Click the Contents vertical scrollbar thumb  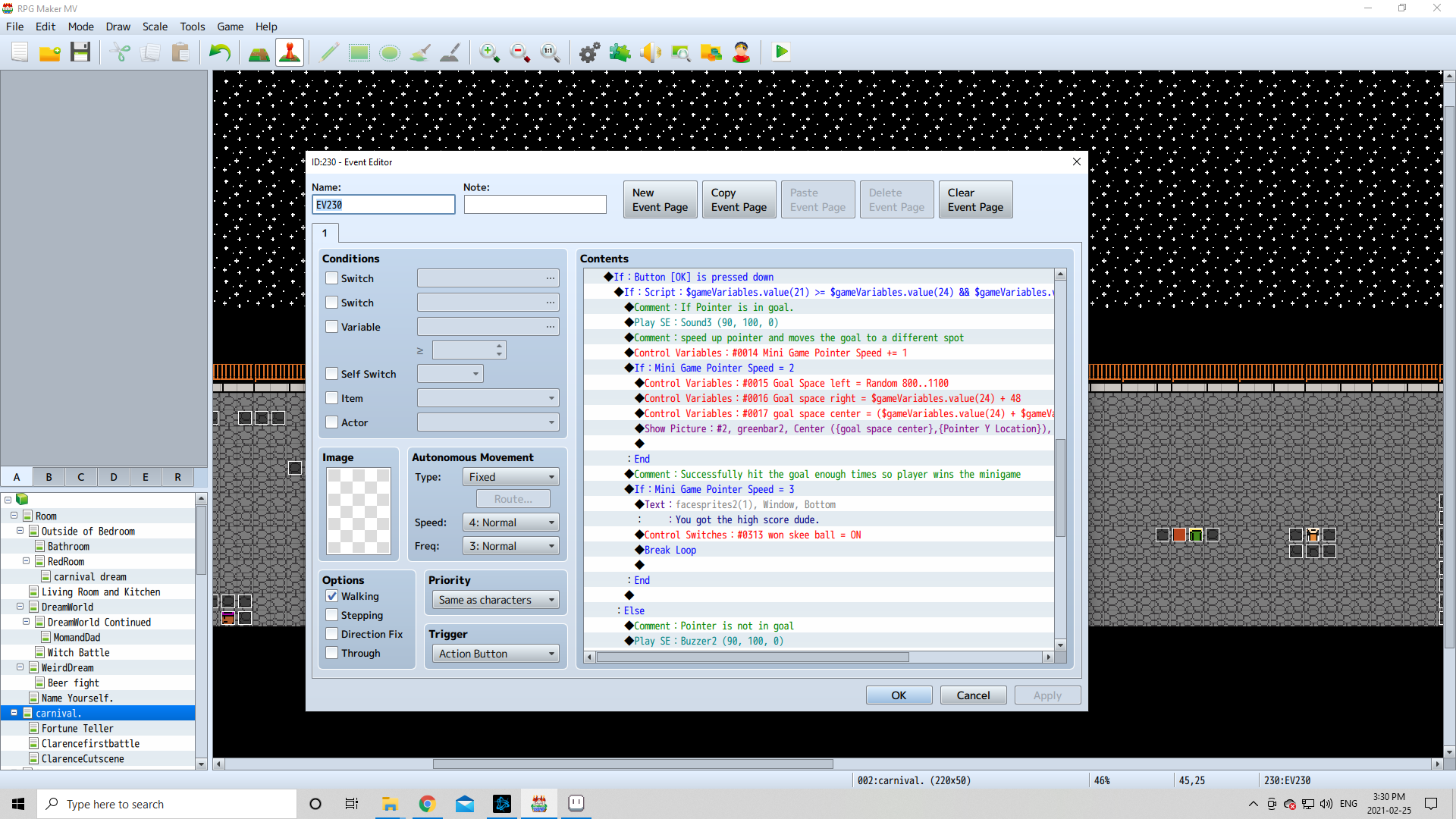tap(1060, 488)
